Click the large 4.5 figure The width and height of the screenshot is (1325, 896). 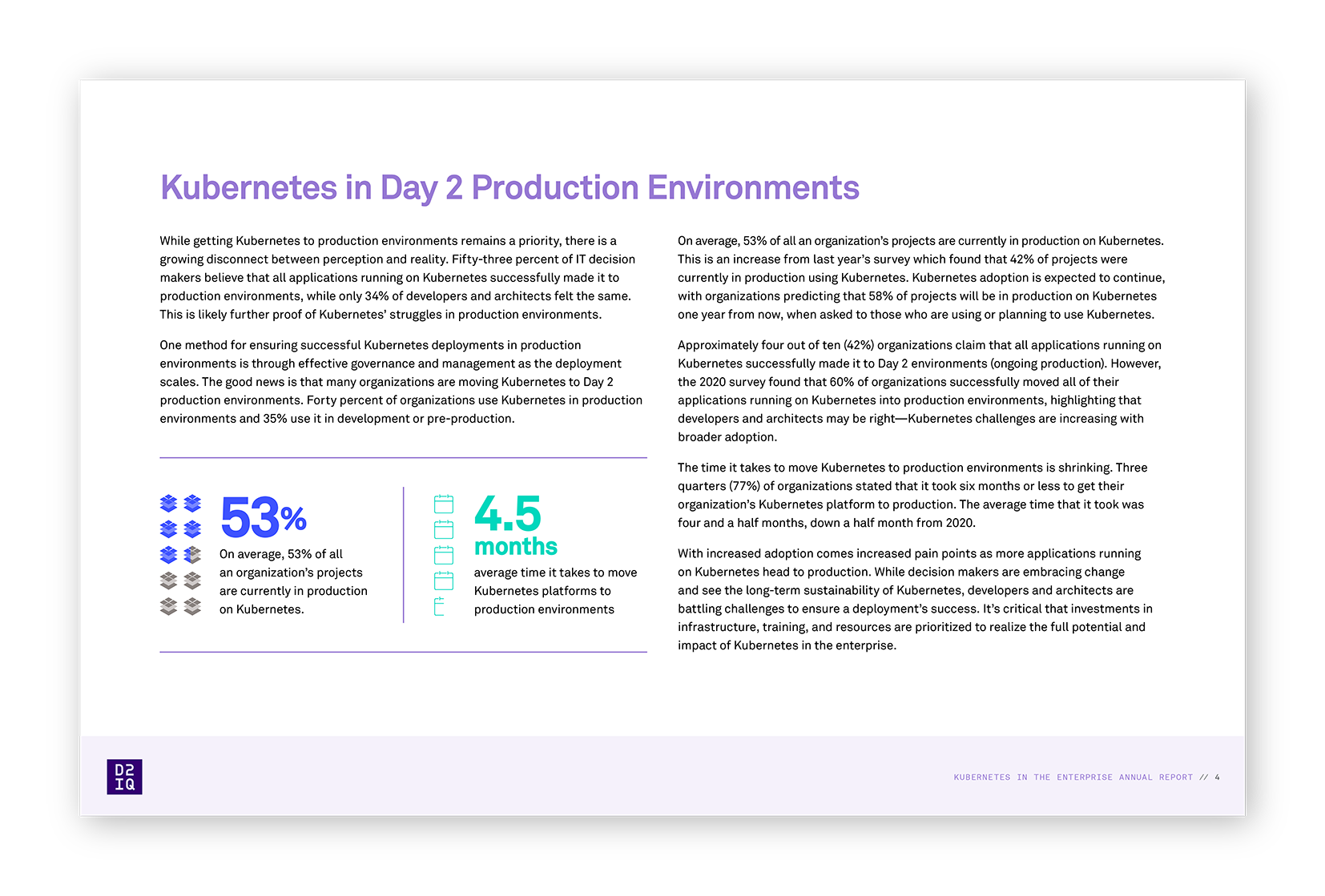508,513
